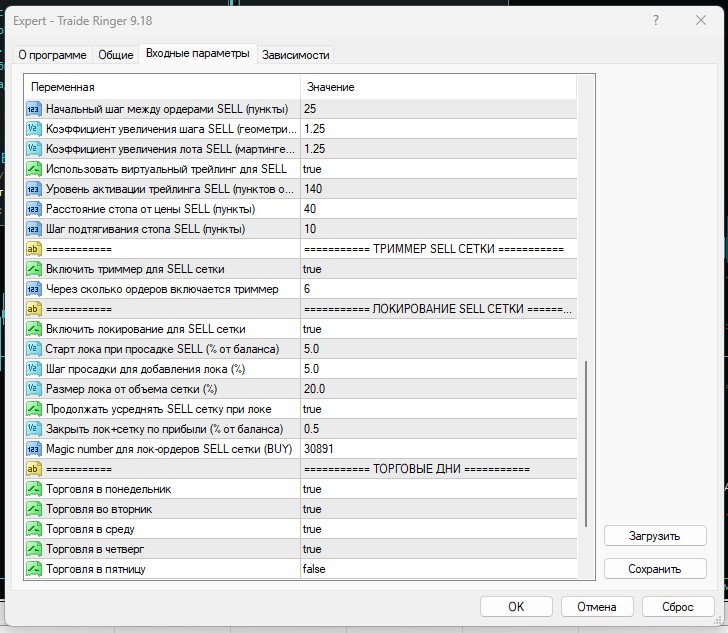Click icon of Расстояние стопа от цены SELL
The image size is (728, 633).
(x=34, y=209)
